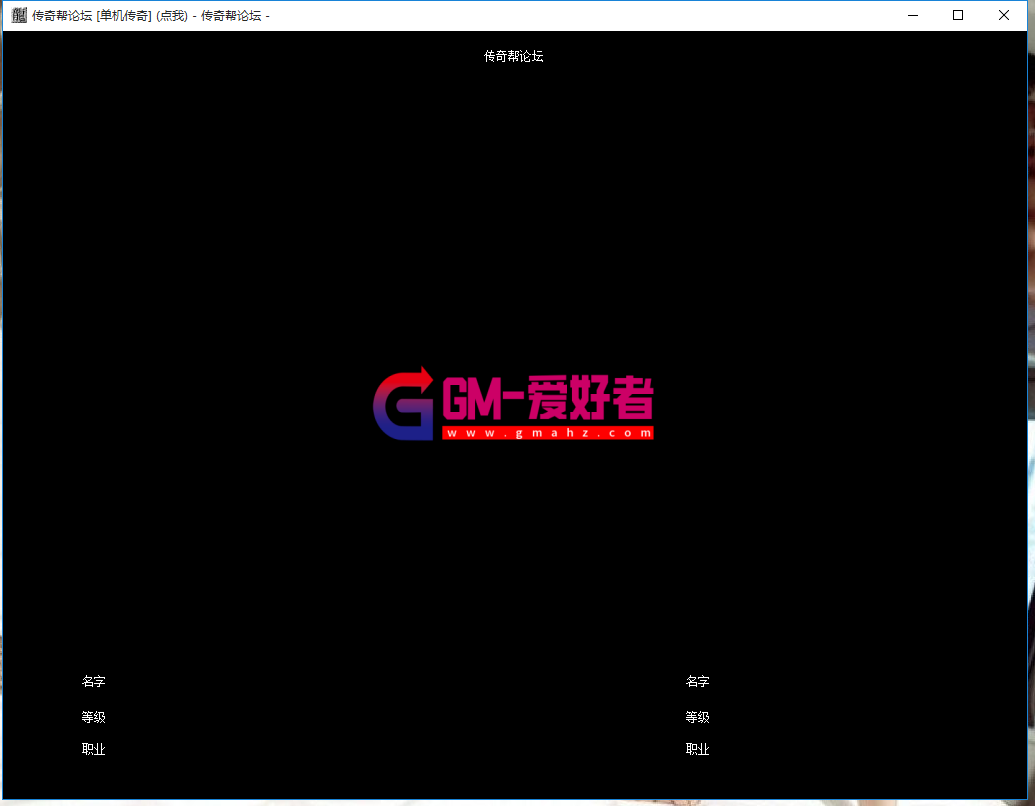
Task: Click the window title text 传奇帮论坛 [单机传奇] (点我)
Action: tap(110, 16)
